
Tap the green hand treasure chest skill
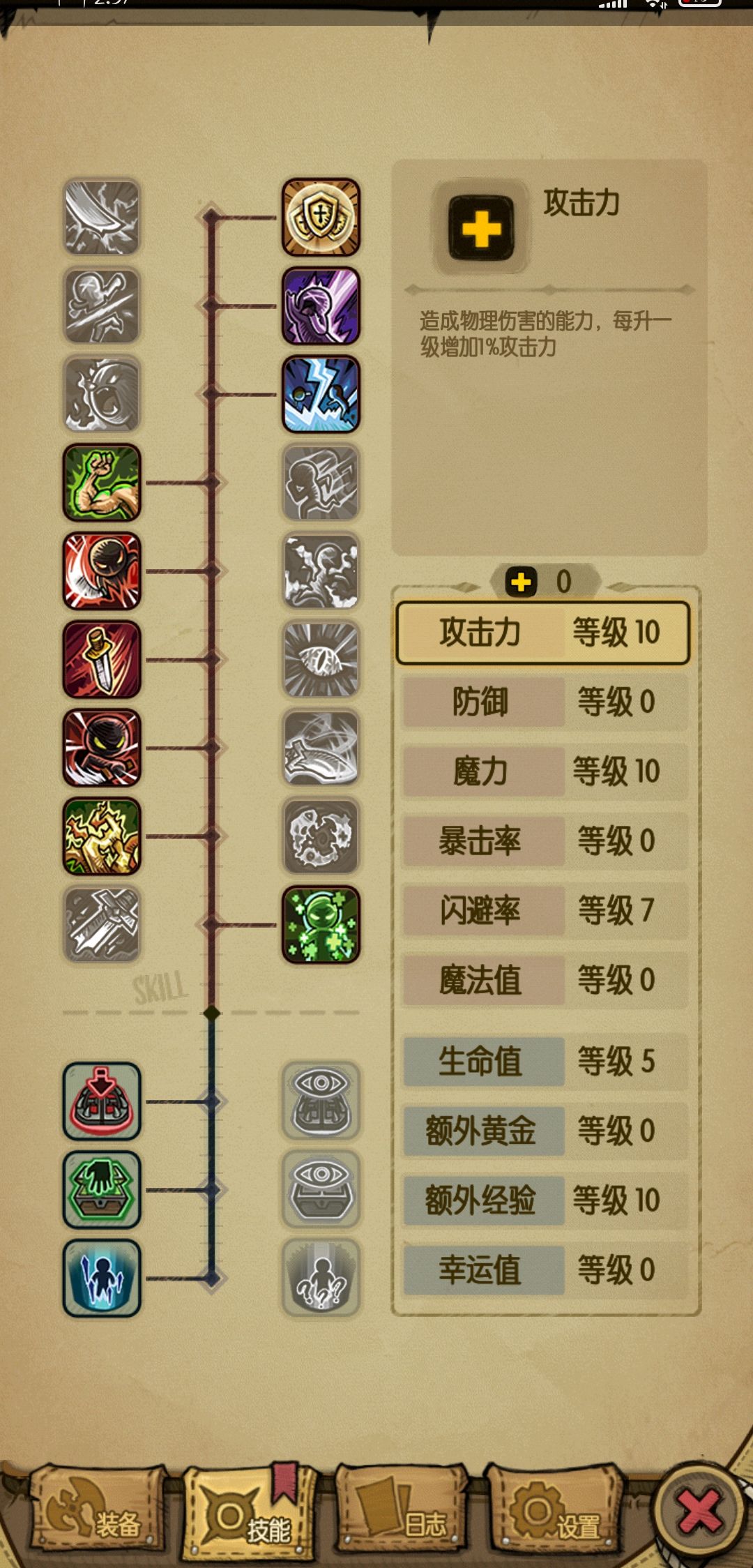tap(102, 1190)
